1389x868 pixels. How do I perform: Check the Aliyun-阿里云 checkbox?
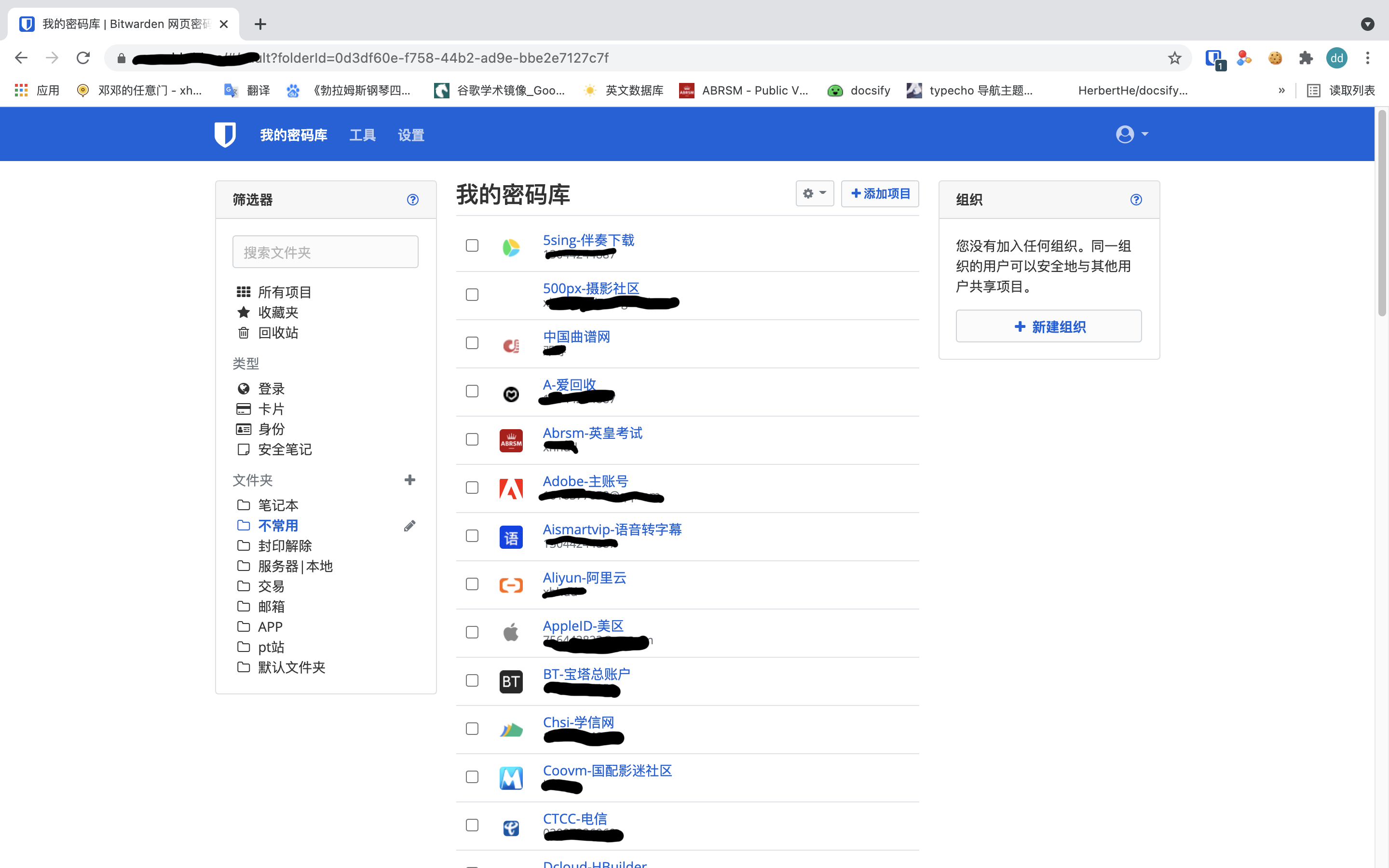point(472,584)
